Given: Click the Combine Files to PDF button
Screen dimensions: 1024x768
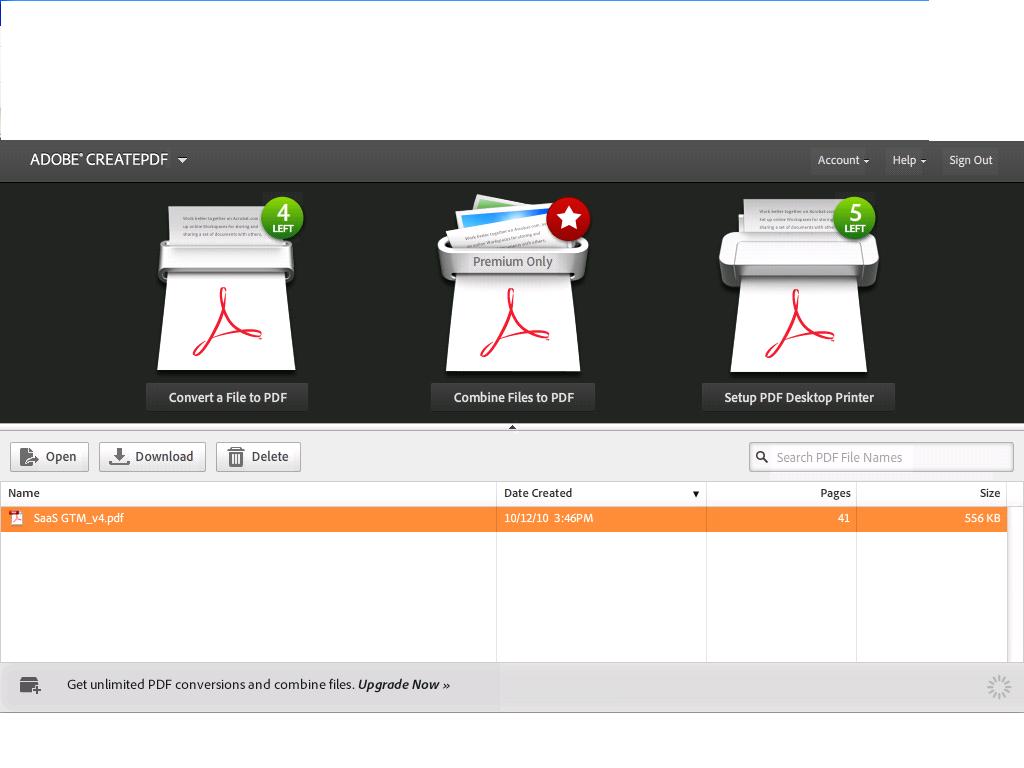Looking at the screenshot, I should 513,397.
